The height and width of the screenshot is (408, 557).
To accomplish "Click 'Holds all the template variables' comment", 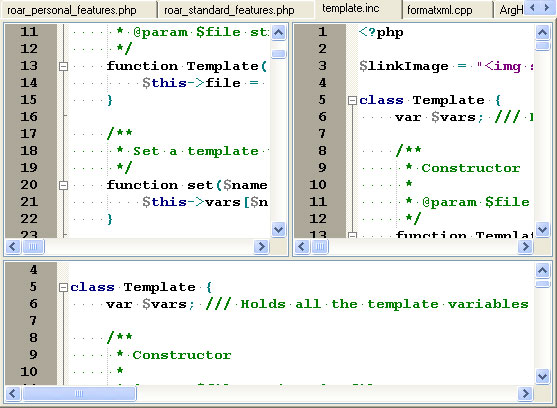I will click(385, 304).
